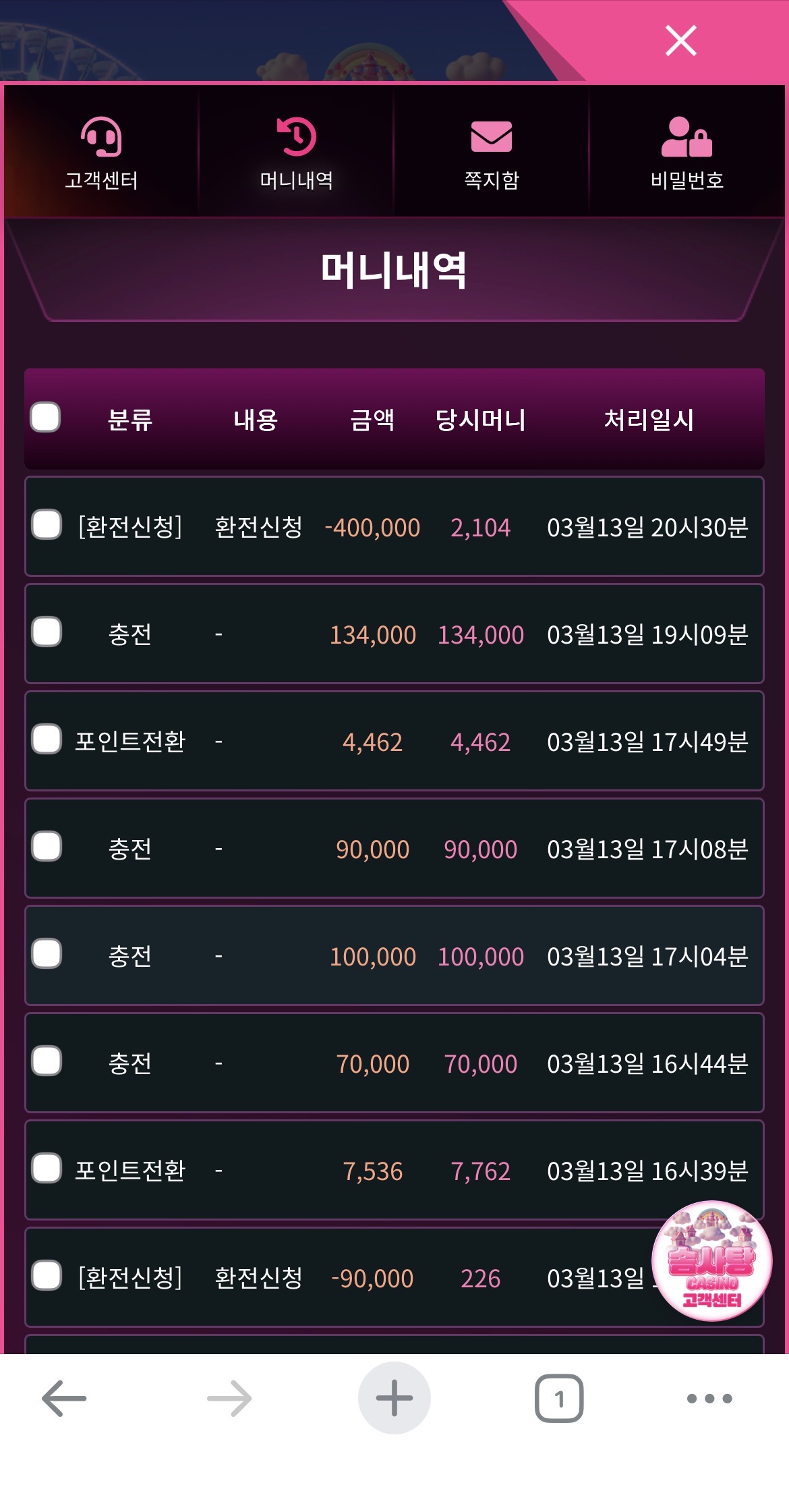The image size is (789, 1512).
Task: Mark the 7,536 포인트전환 row checkbox
Action: 47,1168
